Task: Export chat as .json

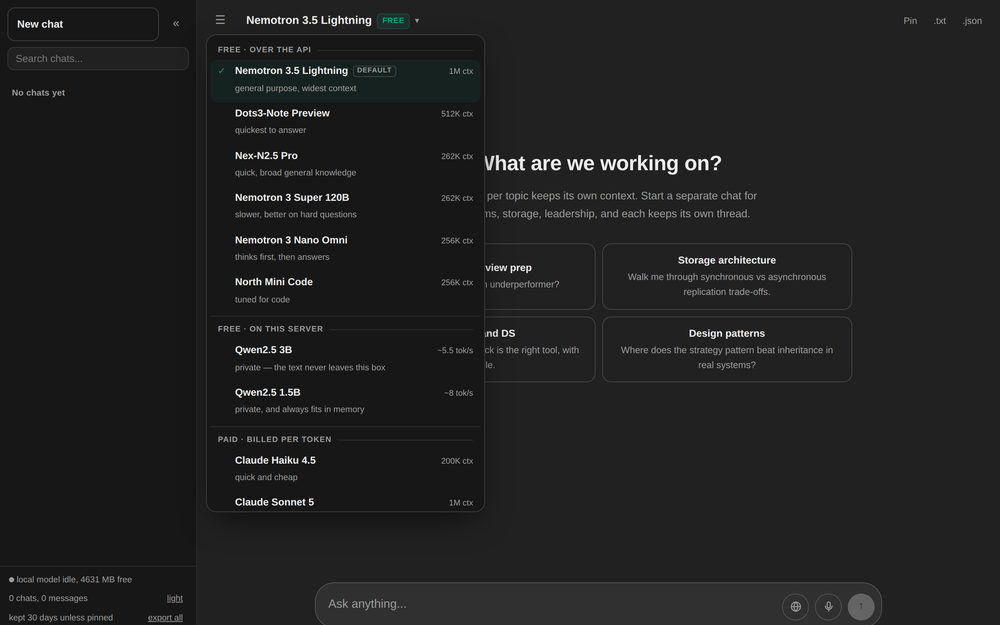Action: [x=972, y=21]
